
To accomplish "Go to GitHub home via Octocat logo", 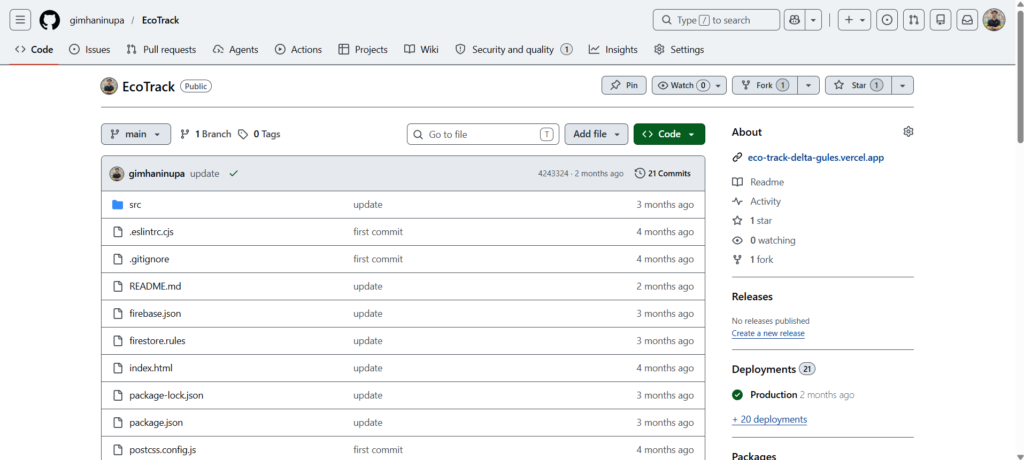I will coord(50,20).
